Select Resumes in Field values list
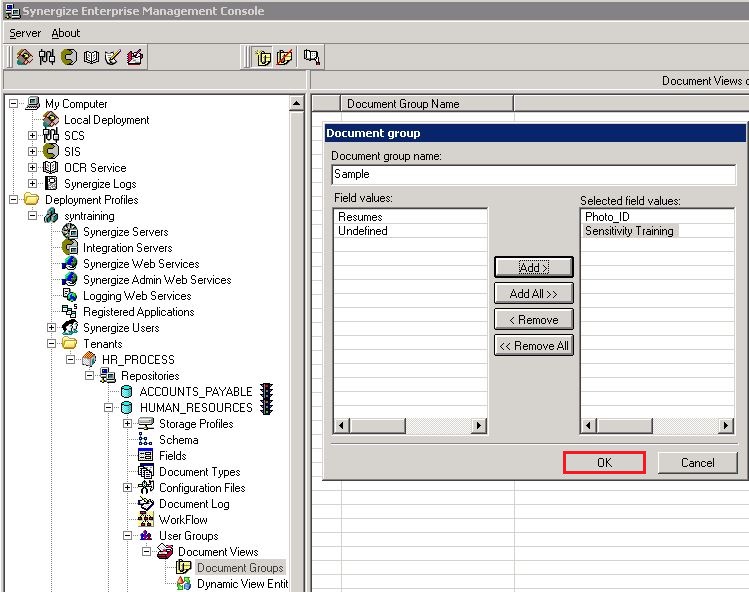The width and height of the screenshot is (749, 592). pos(360,217)
